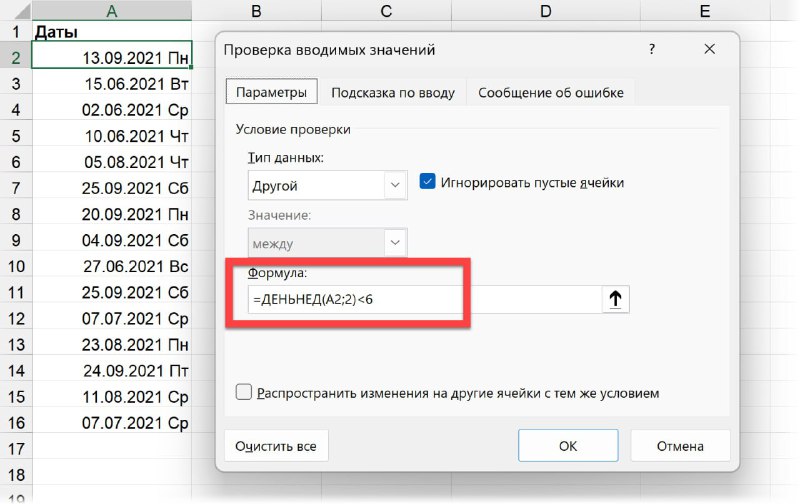Select cell with '02.06.2021 Ср'
This screenshot has height=504, width=800.
(x=112, y=110)
